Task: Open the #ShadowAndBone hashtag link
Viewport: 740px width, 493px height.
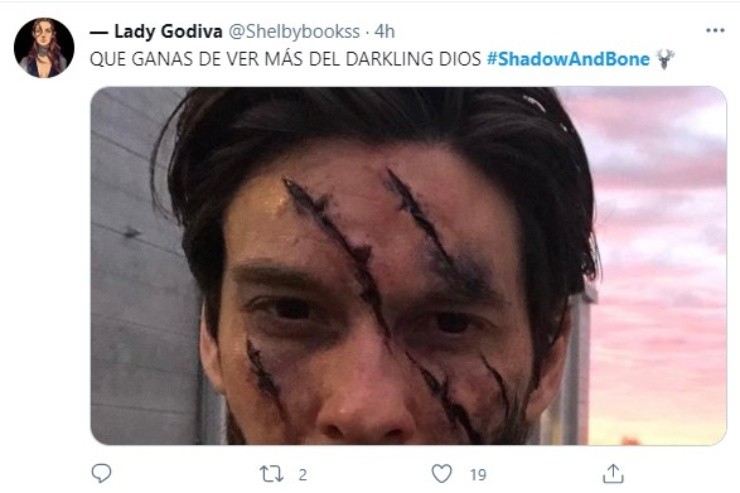Action: point(567,59)
